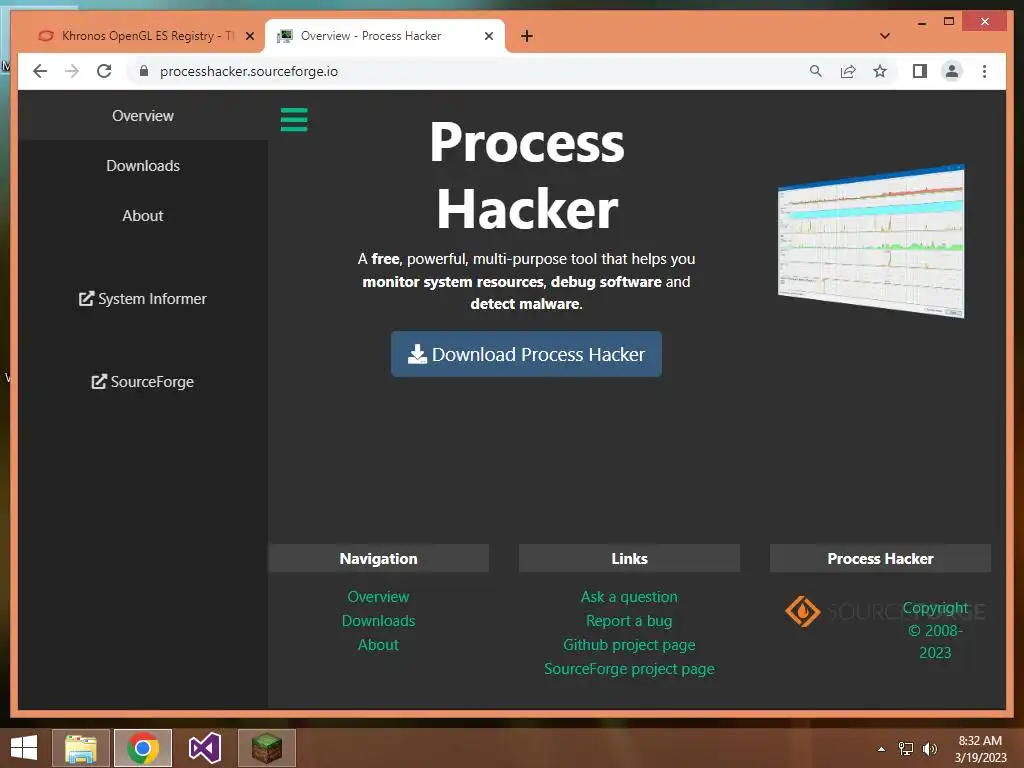
Task: Click the padlock site info icon
Action: pos(144,71)
